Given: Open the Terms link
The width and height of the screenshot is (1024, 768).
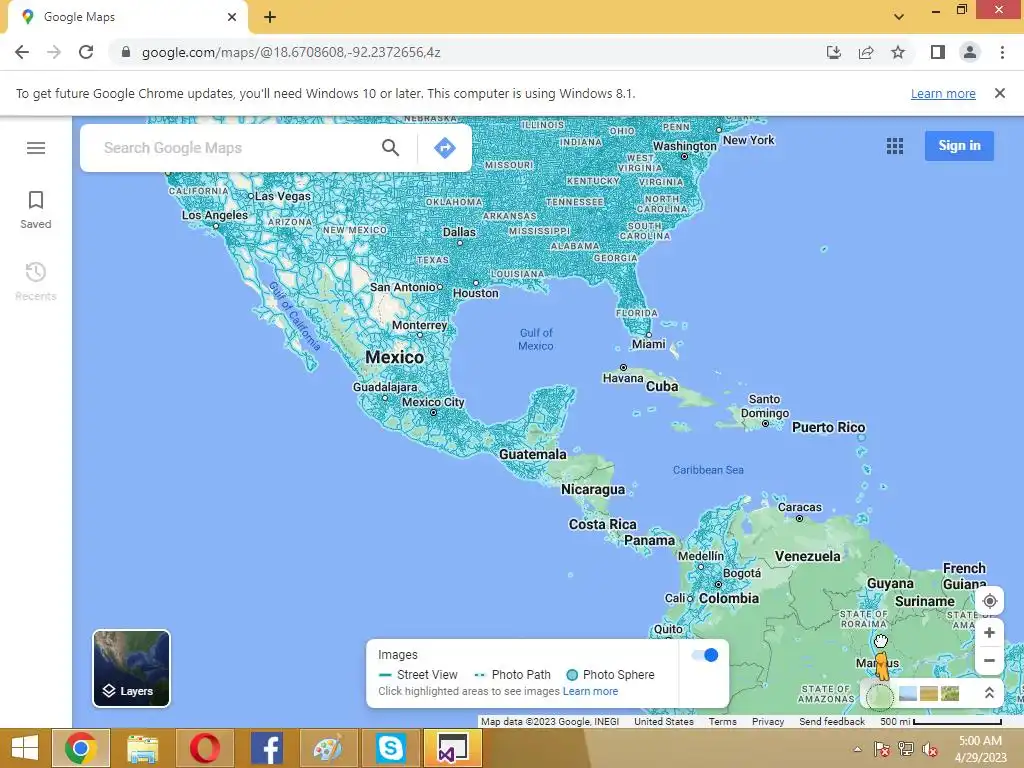Looking at the screenshot, I should tap(722, 722).
